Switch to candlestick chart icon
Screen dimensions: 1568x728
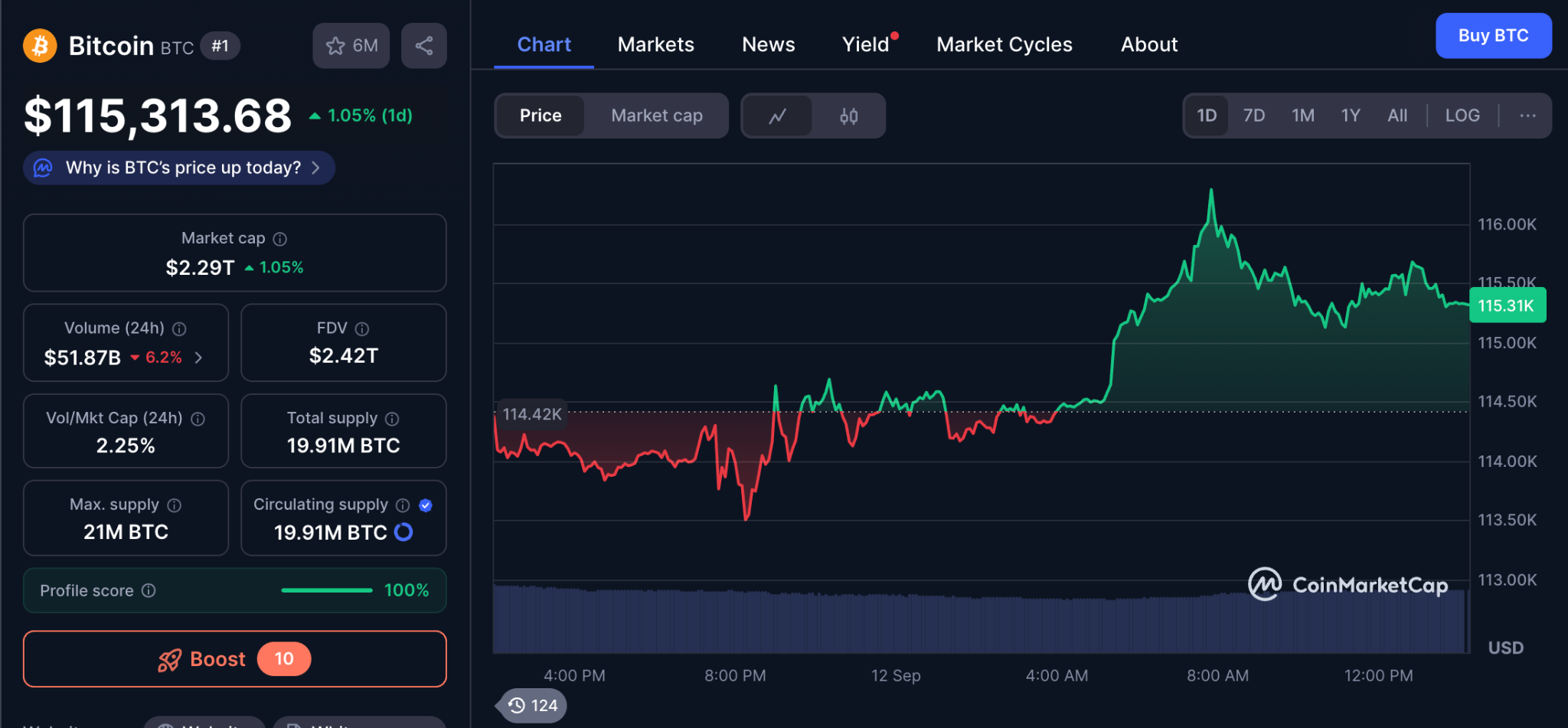tap(848, 116)
